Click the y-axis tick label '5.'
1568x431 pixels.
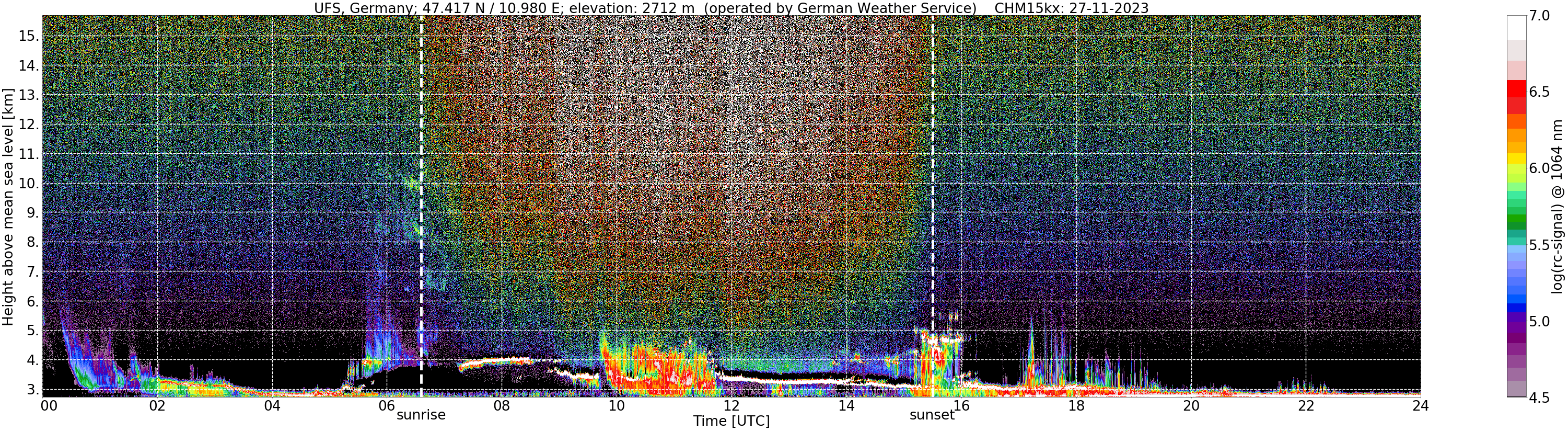(32, 331)
